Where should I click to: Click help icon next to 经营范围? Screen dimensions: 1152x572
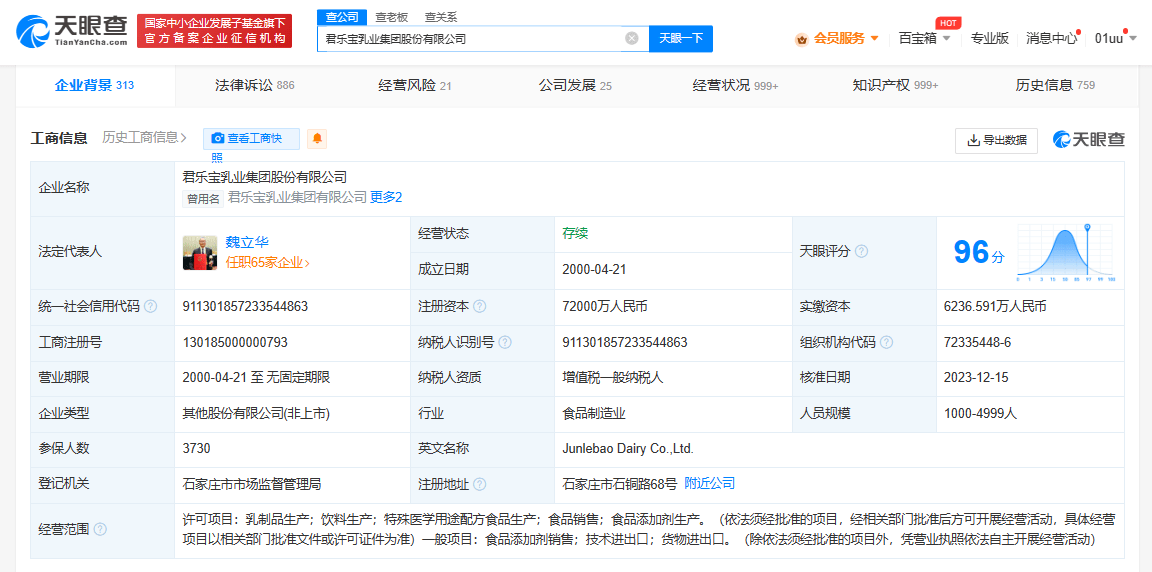point(100,529)
